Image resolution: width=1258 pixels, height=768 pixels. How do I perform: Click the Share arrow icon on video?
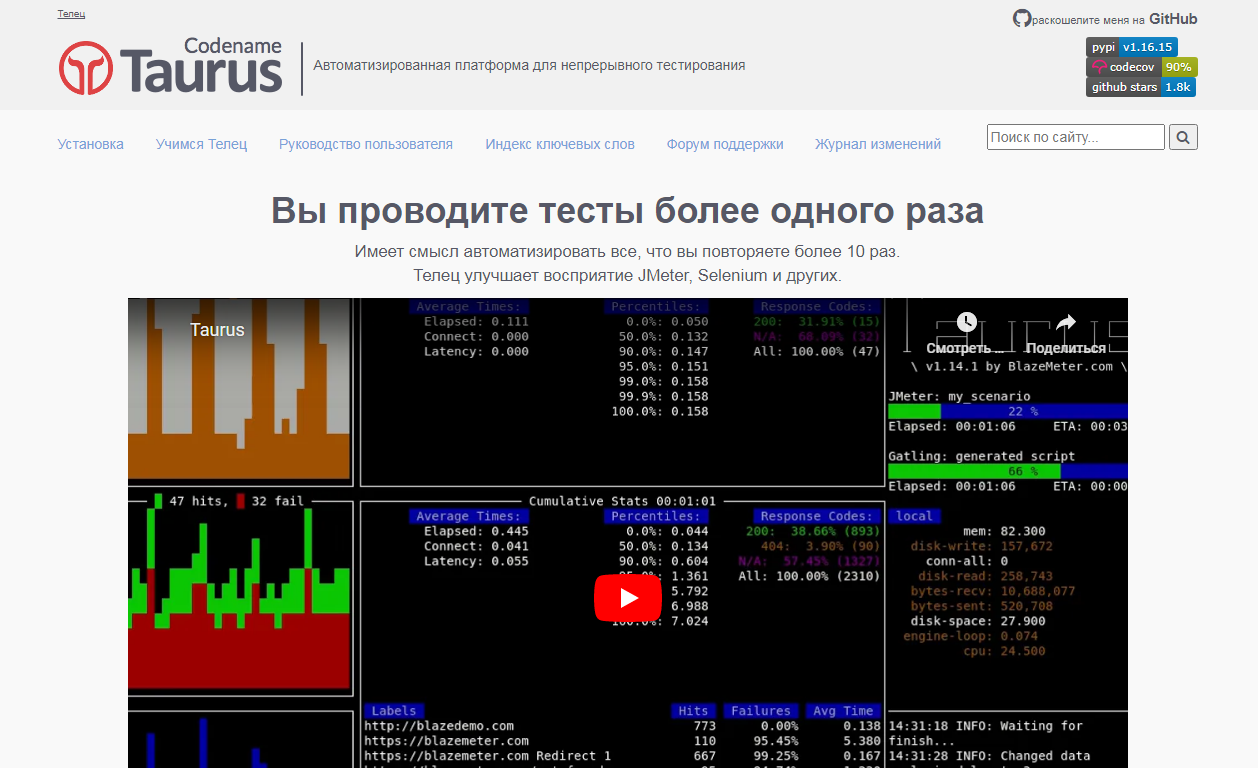pos(1065,322)
